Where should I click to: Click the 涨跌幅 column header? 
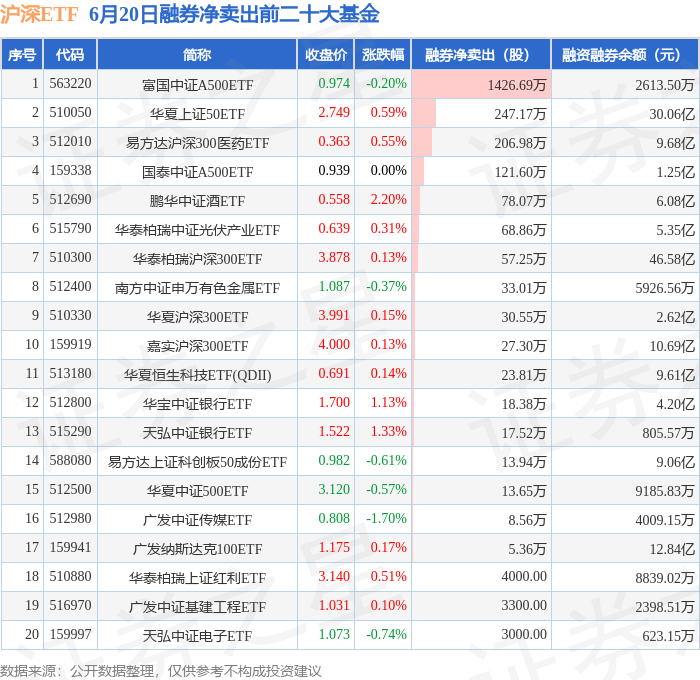click(383, 54)
